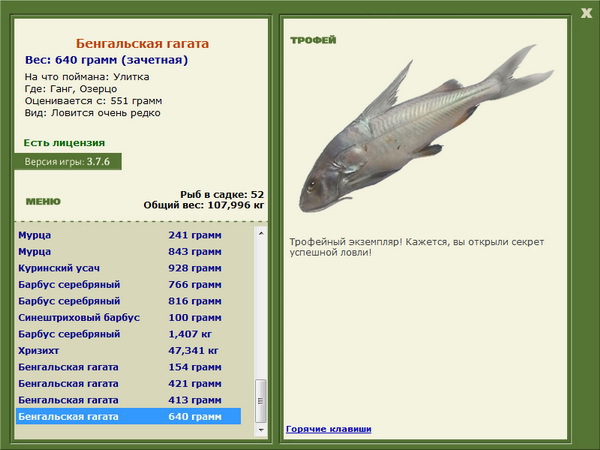The height and width of the screenshot is (450, 600).
Task: Select the Куринский усач 928 грамм row
Action: [x=129, y=268]
